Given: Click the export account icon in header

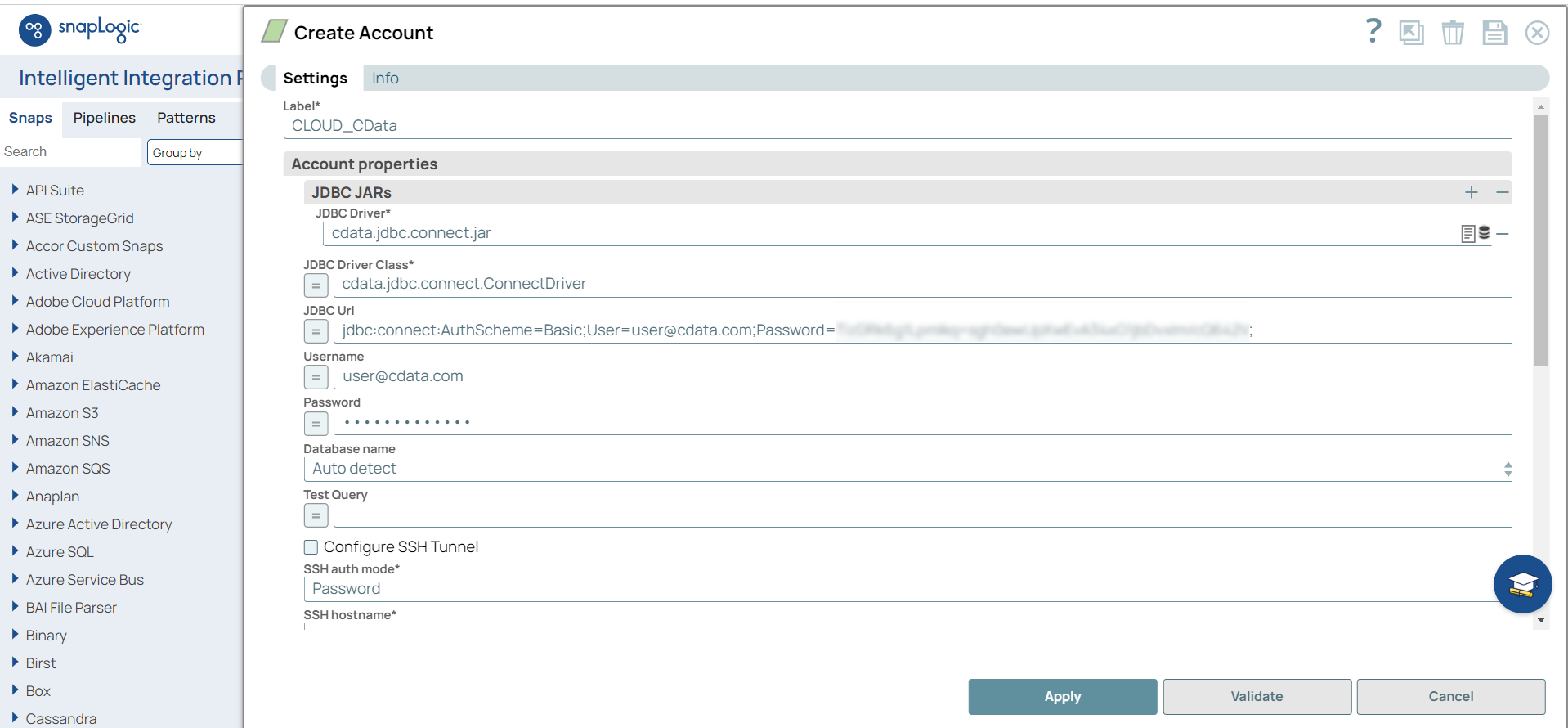Looking at the screenshot, I should pyautogui.click(x=1412, y=33).
